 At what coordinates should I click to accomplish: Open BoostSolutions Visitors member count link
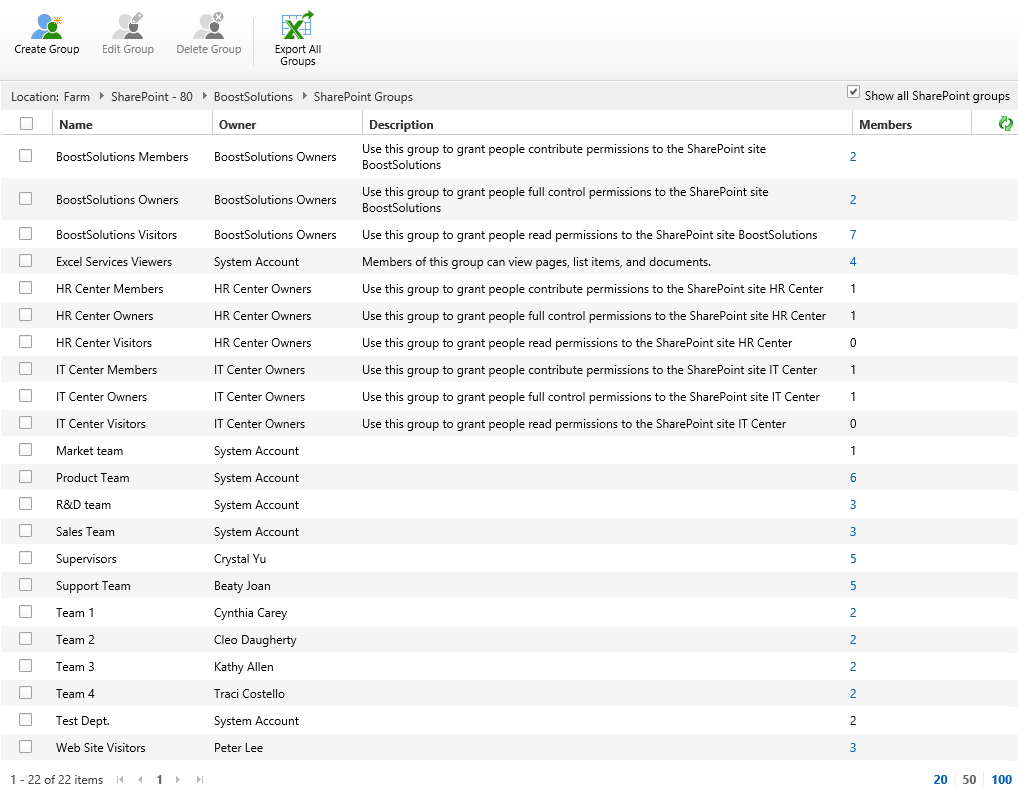coord(853,235)
